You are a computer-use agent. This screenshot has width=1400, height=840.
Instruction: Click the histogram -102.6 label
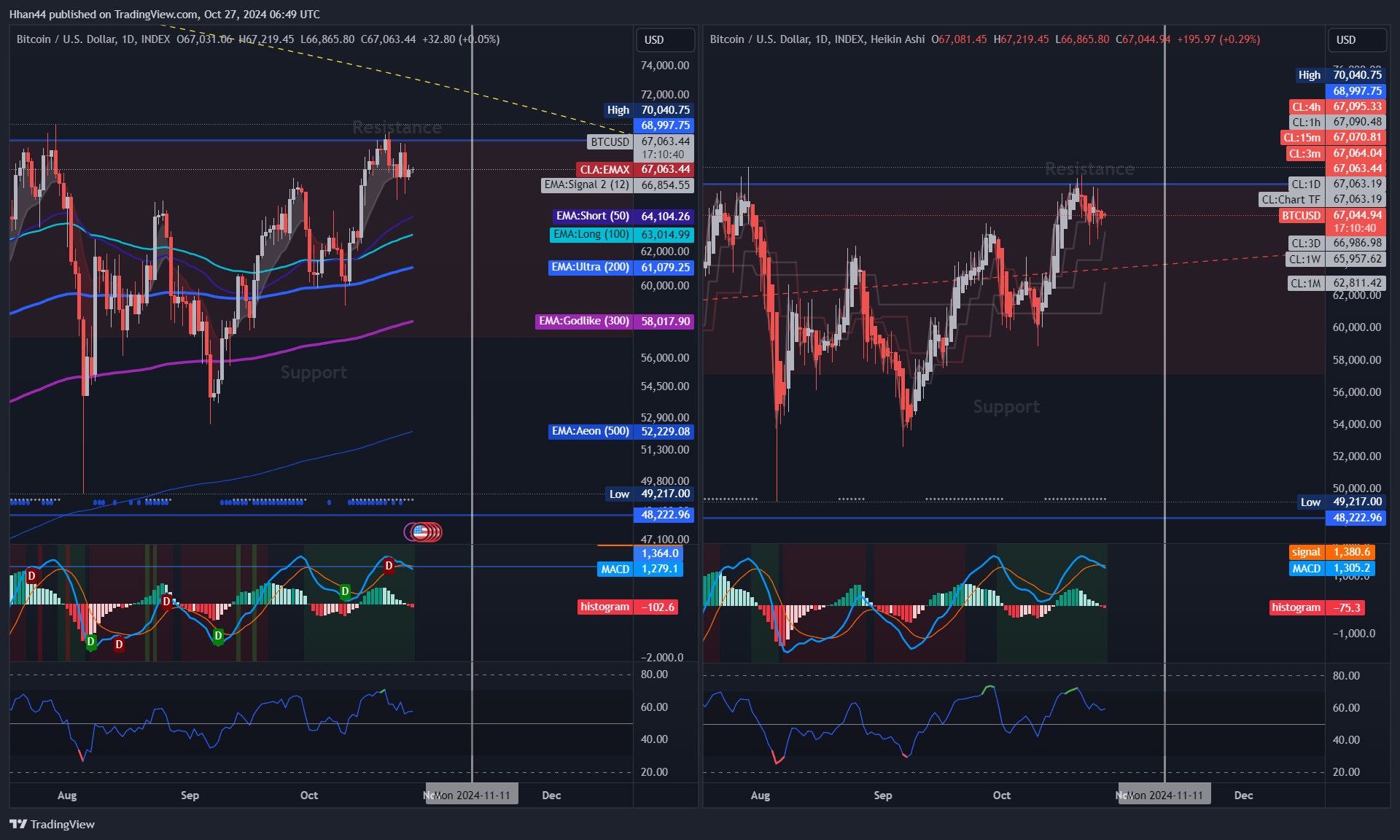coord(628,607)
